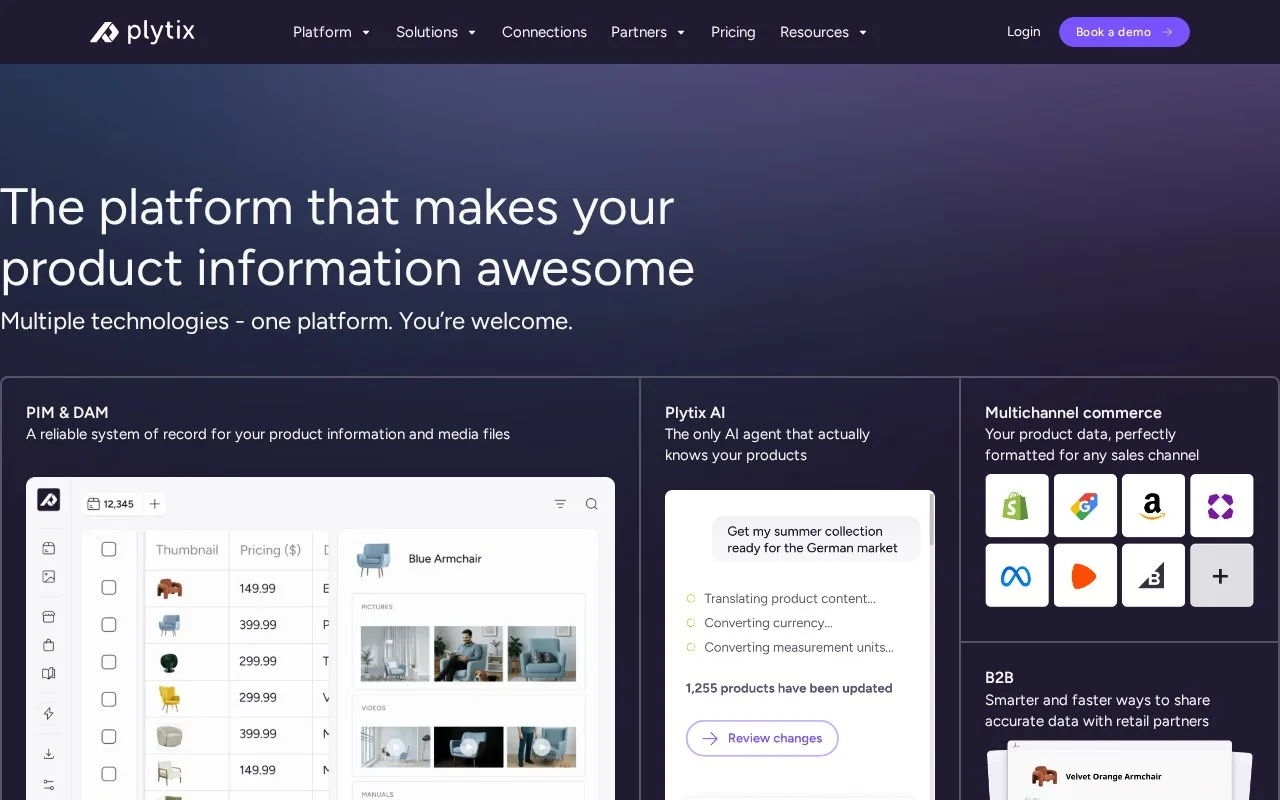Image resolution: width=1280 pixels, height=800 pixels.
Task: Open the storefront icon in the sidebar
Action: 49,616
